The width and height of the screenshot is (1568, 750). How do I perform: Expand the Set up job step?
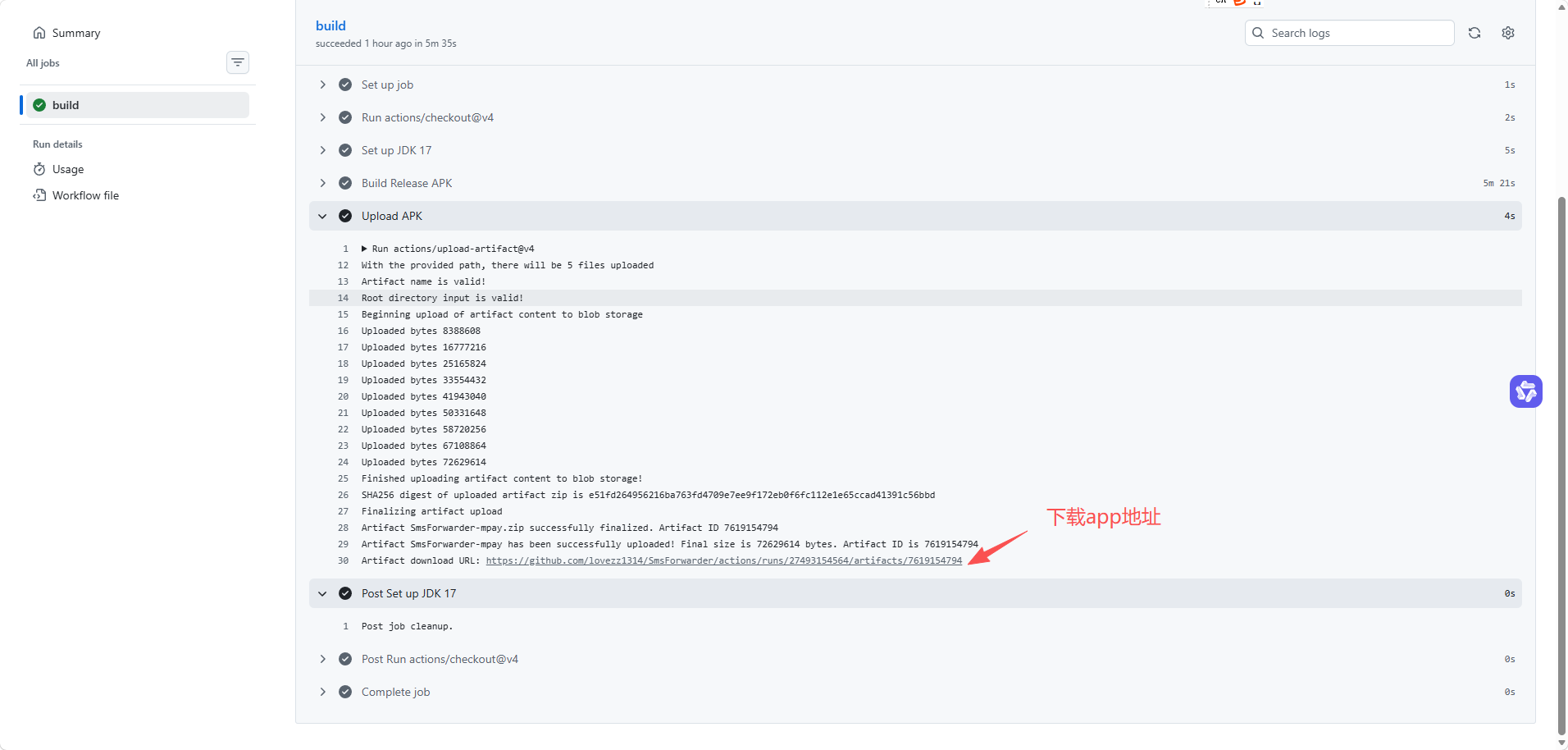323,85
